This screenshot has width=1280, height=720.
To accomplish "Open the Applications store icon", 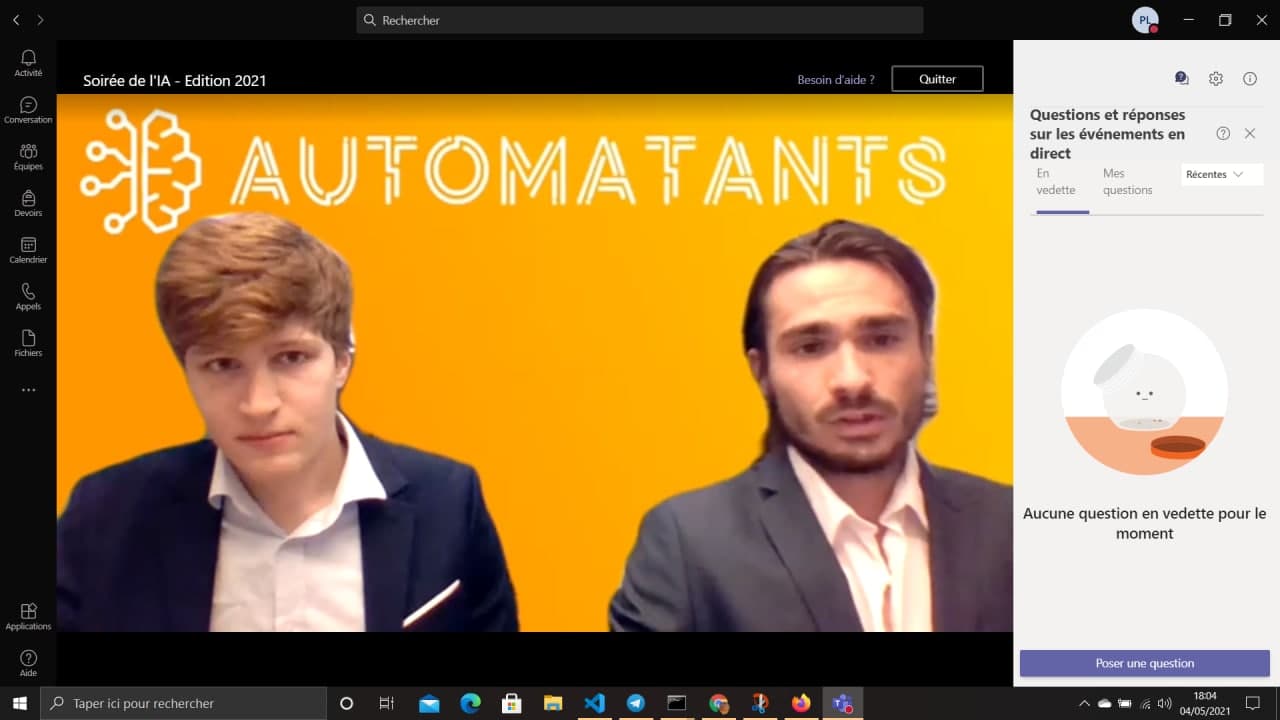I will [28, 616].
